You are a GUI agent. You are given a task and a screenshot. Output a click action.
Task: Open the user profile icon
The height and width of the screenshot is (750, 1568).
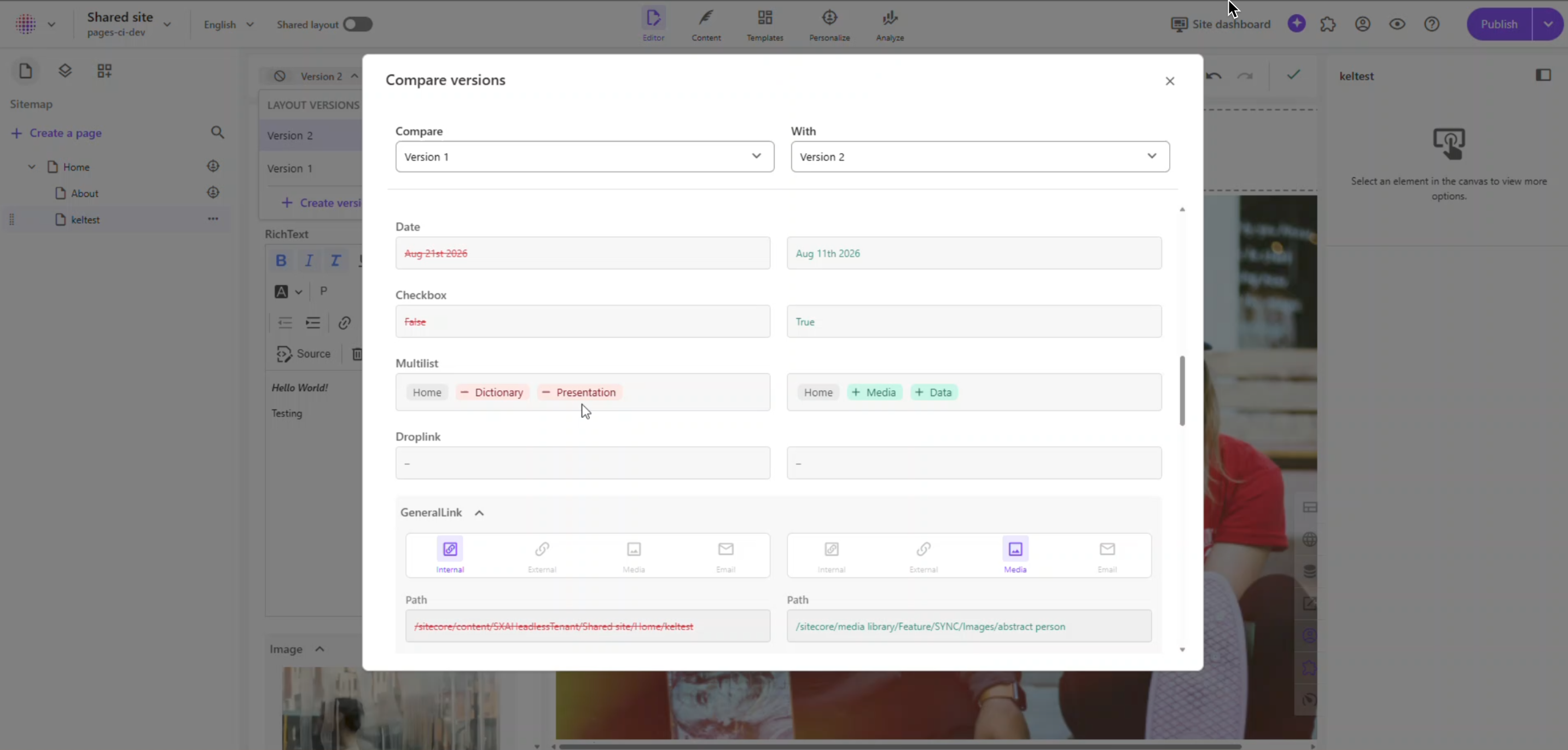pos(1362,25)
